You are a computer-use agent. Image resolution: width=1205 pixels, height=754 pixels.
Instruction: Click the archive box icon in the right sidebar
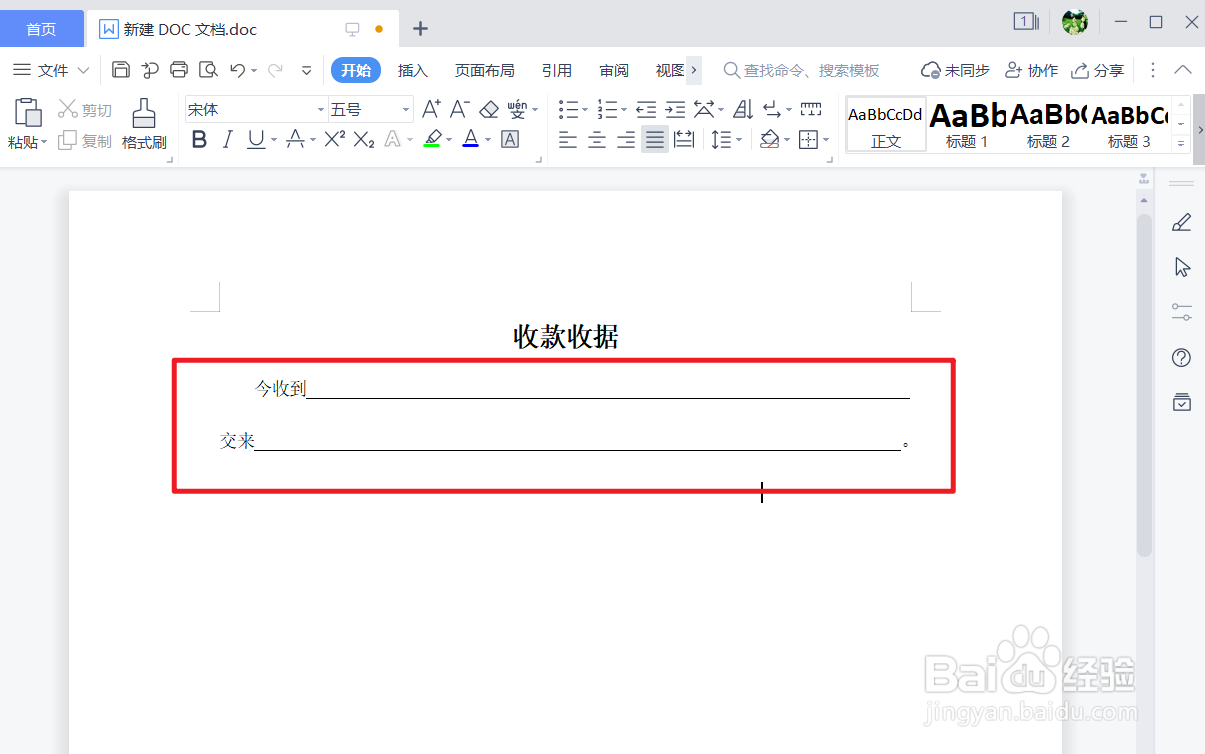(1182, 402)
